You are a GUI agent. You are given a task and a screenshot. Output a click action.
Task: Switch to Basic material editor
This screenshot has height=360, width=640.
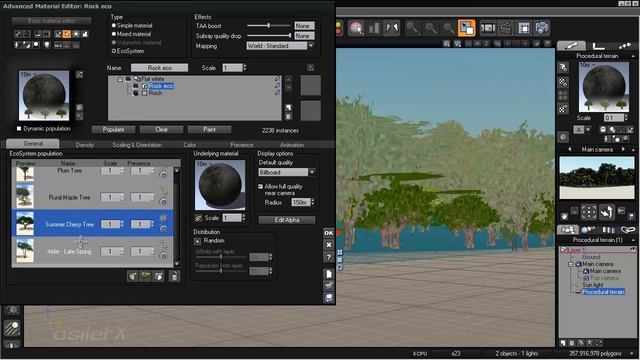(x=51, y=20)
